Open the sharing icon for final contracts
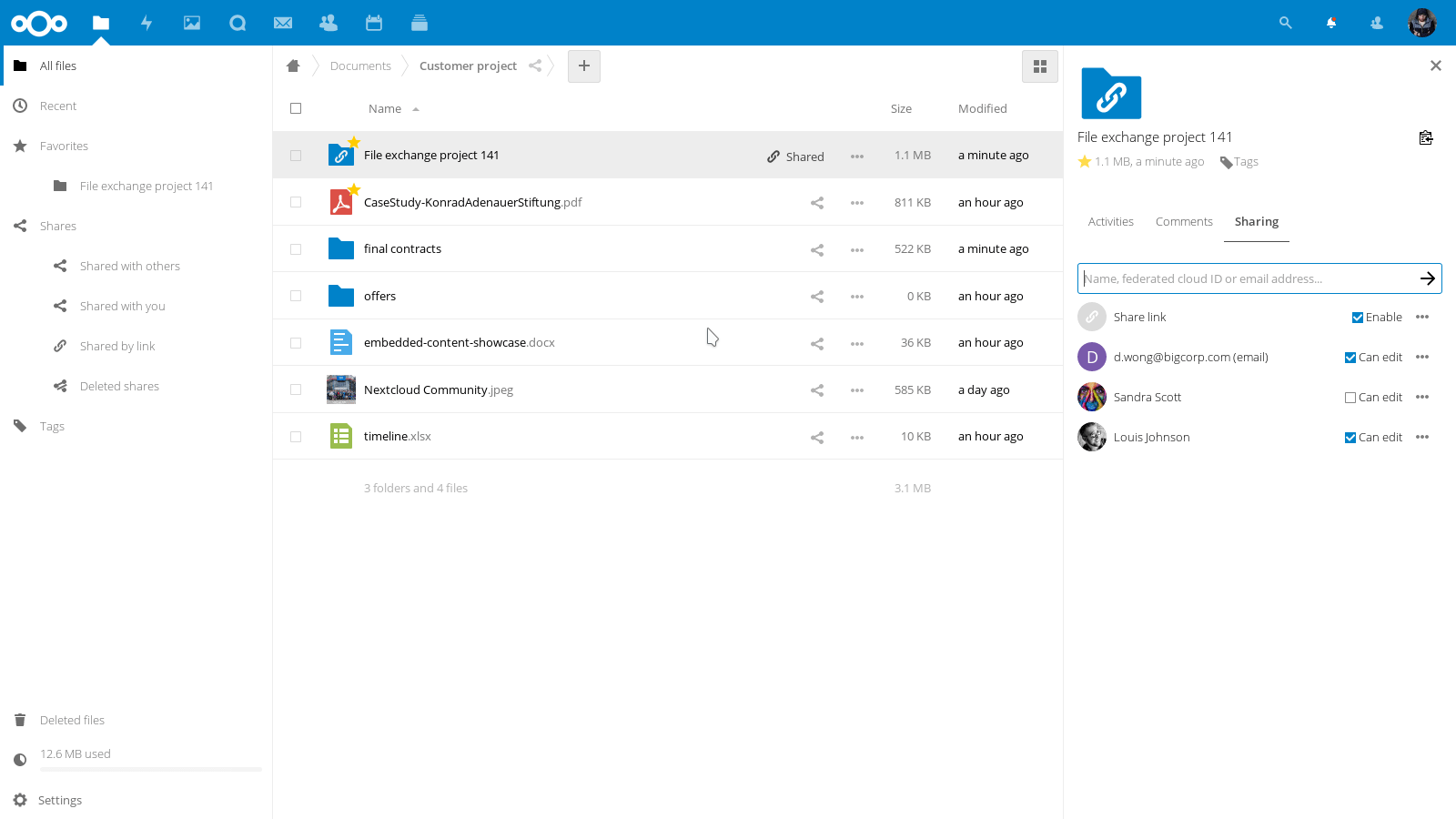This screenshot has height=819, width=1456. click(x=816, y=248)
